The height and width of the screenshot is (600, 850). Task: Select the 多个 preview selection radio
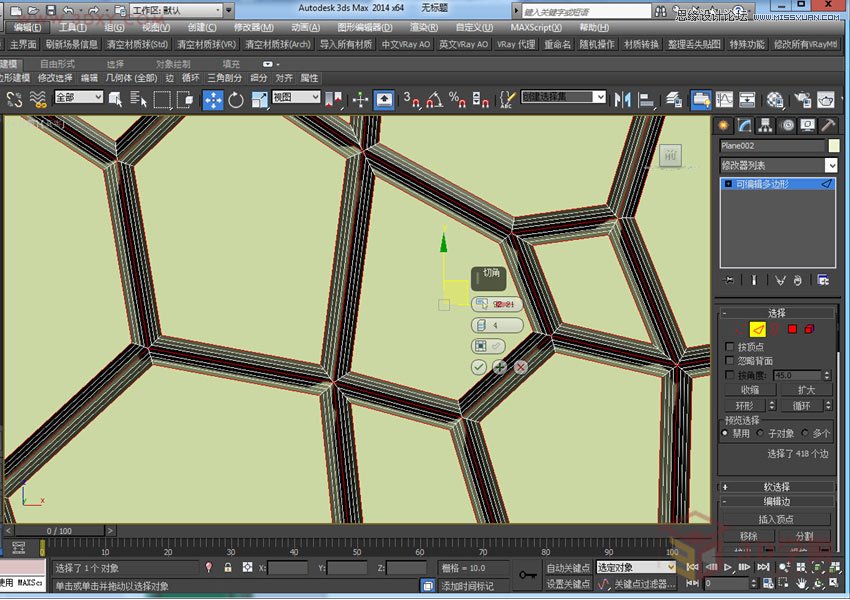(804, 433)
